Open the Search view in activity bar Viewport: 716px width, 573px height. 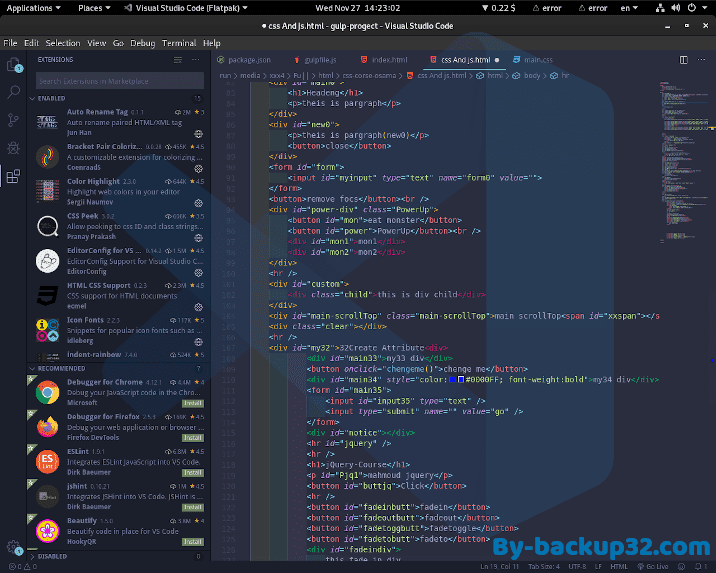pyautogui.click(x=14, y=92)
